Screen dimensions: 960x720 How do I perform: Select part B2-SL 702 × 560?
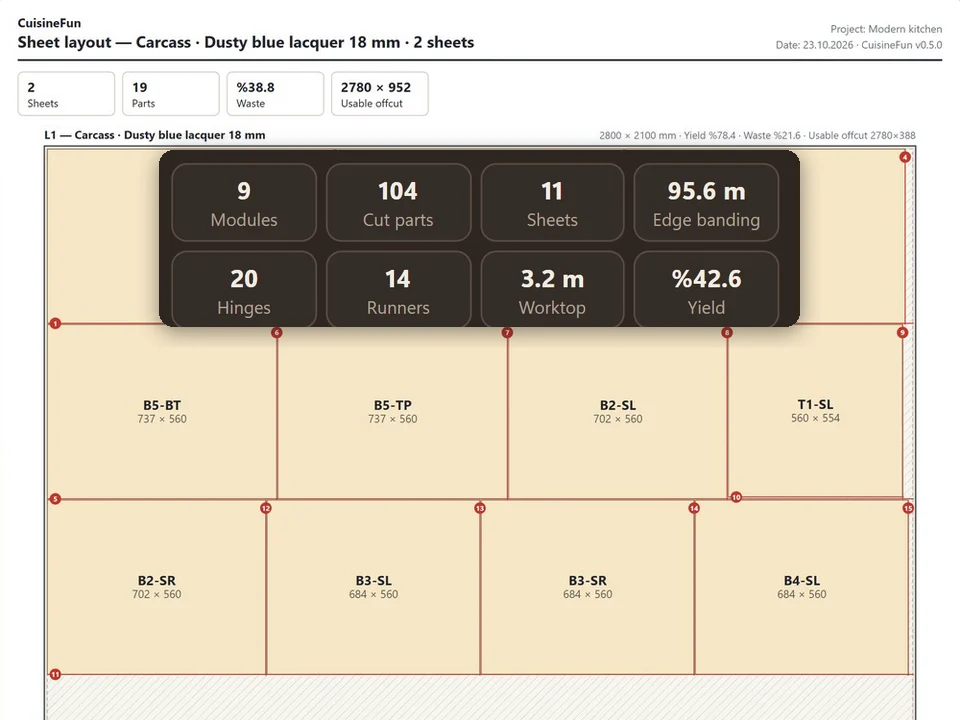pyautogui.click(x=618, y=411)
